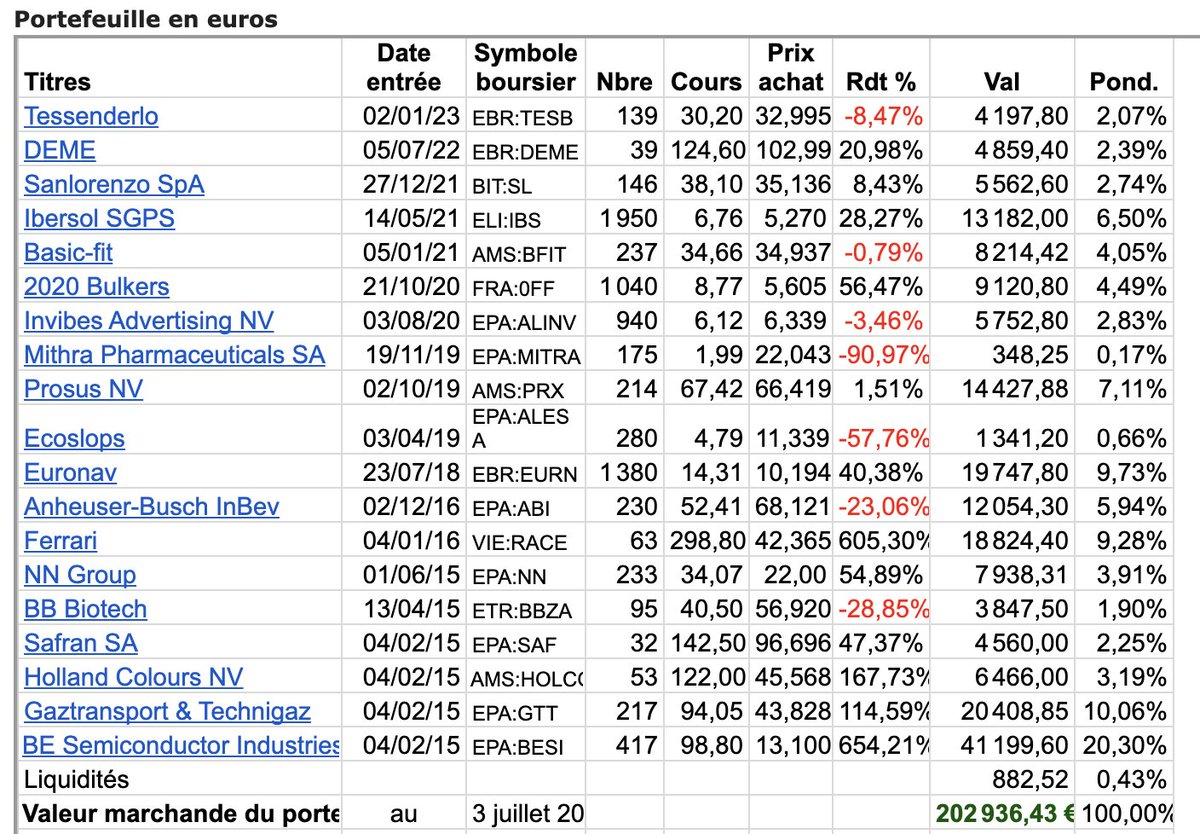1200x834 pixels.
Task: Select the Nbre column header
Action: pos(624,82)
